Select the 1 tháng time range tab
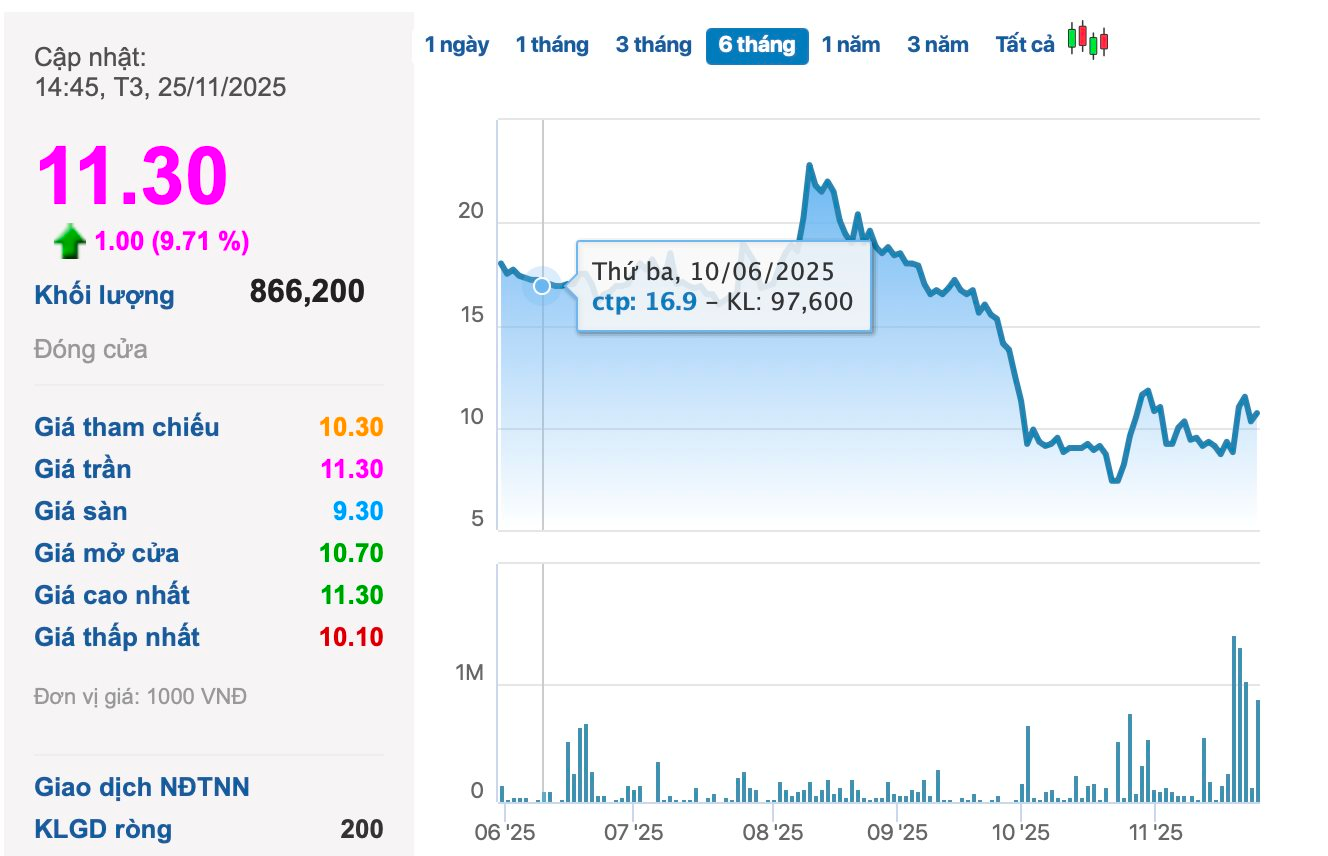The image size is (1328, 856). pyautogui.click(x=552, y=45)
